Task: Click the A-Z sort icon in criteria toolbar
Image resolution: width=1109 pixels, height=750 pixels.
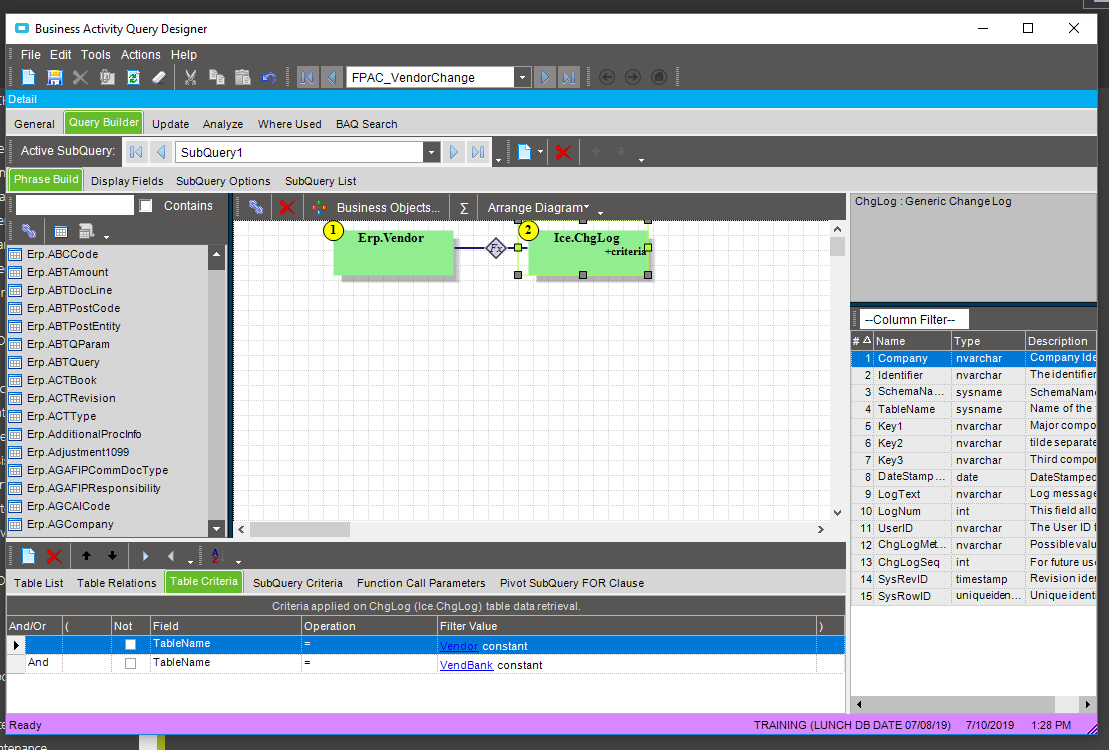Action: coord(217,556)
